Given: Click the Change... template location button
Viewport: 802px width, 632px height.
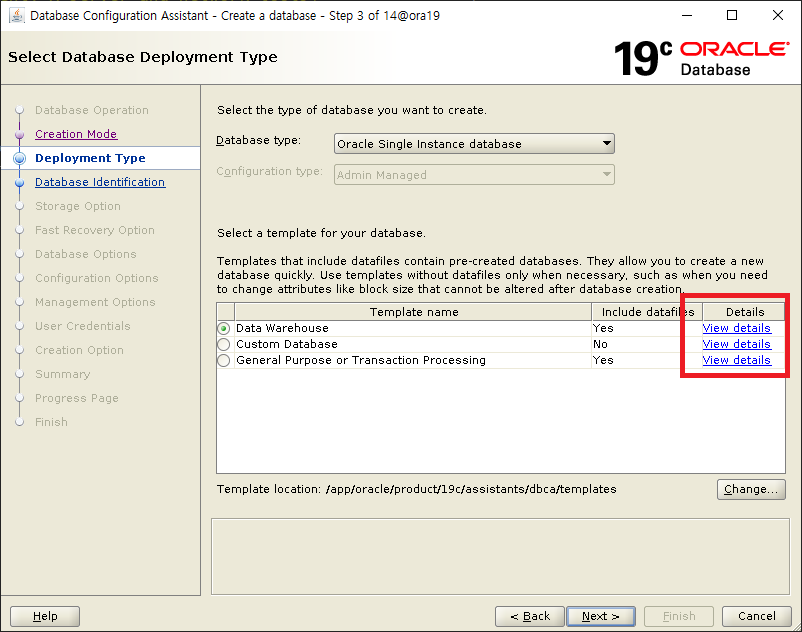Looking at the screenshot, I should 751,489.
